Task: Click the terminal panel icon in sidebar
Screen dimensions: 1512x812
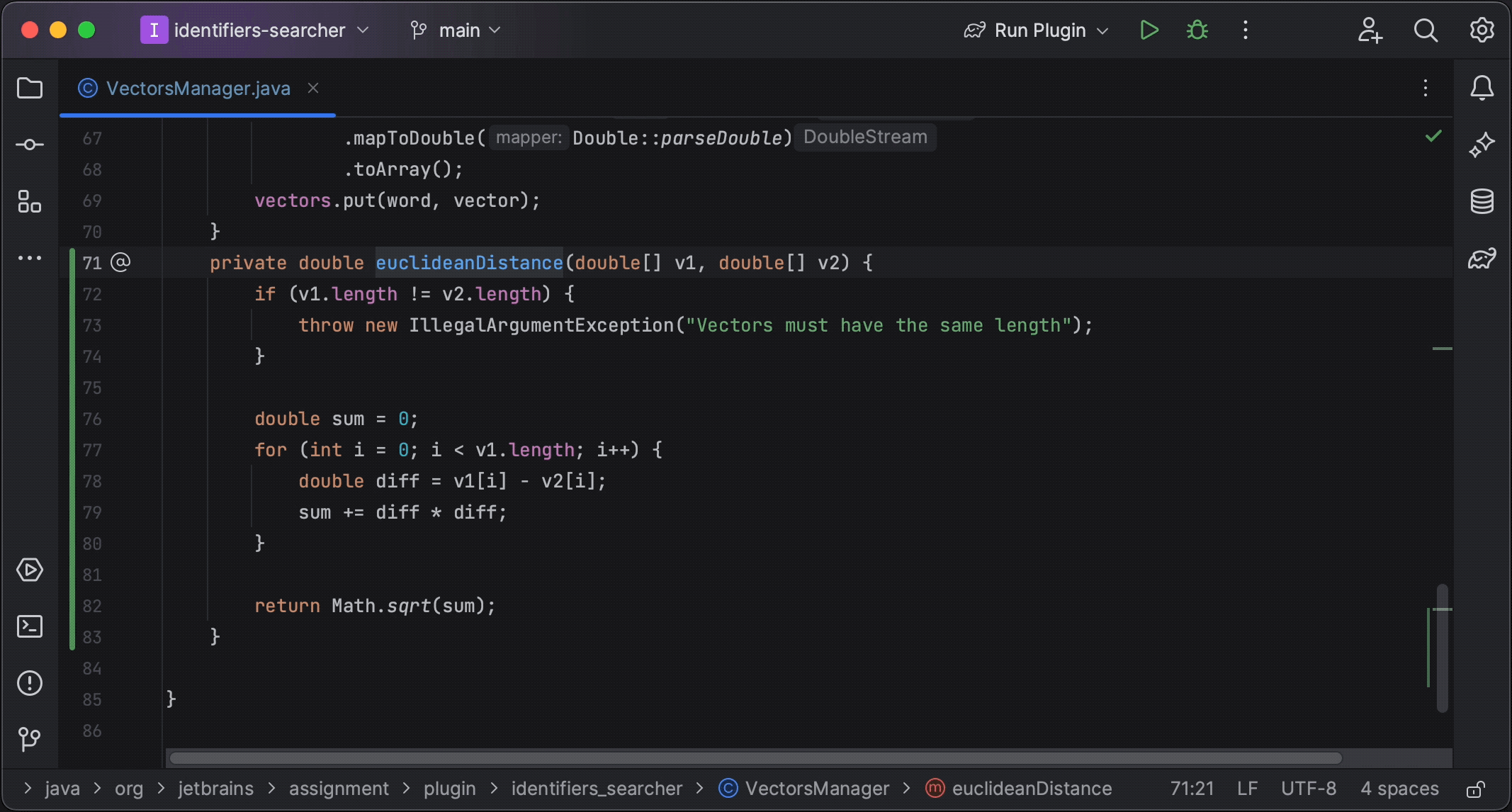Action: coord(29,626)
